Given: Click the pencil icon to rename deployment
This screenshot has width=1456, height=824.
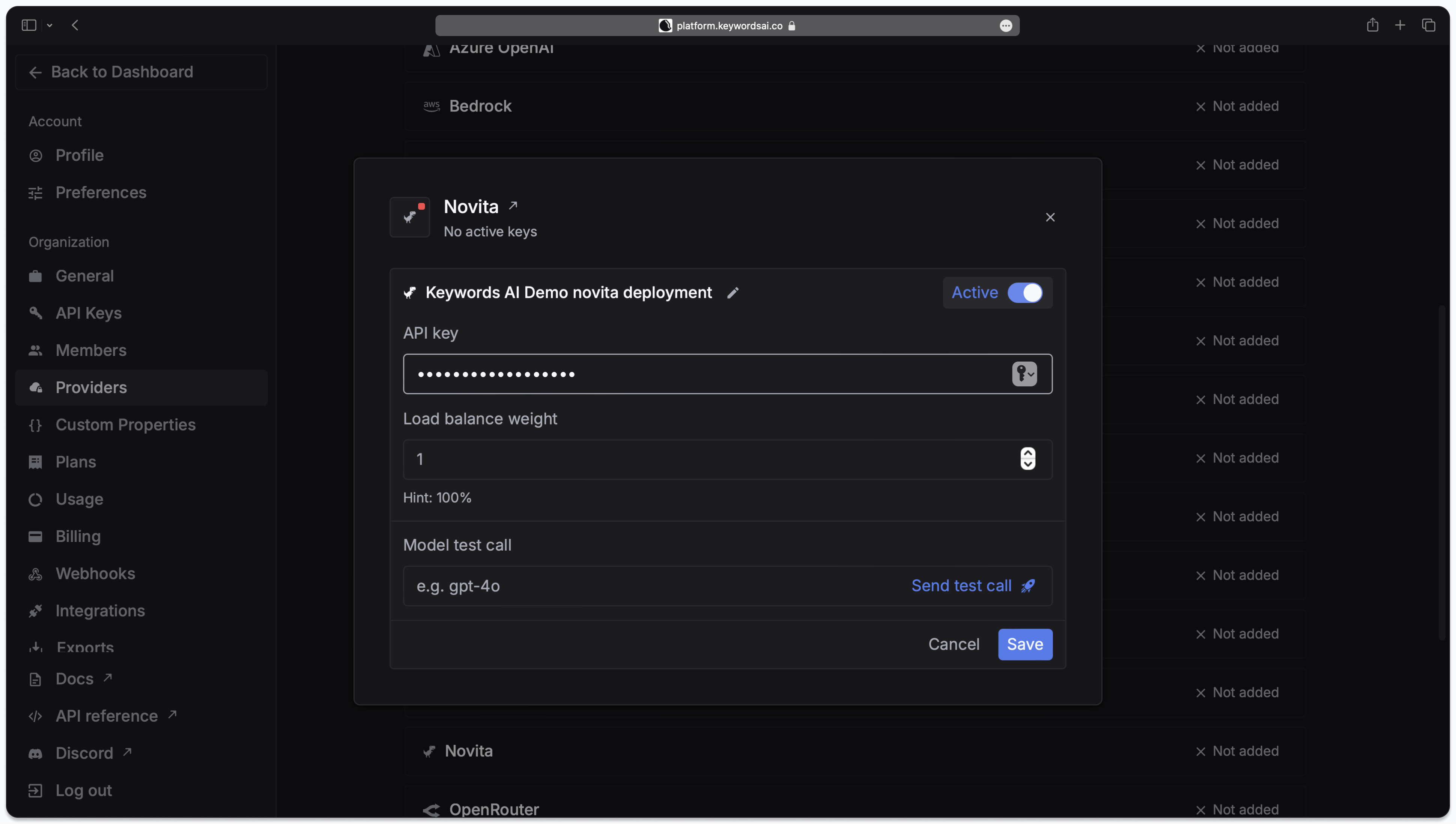Looking at the screenshot, I should coord(733,293).
